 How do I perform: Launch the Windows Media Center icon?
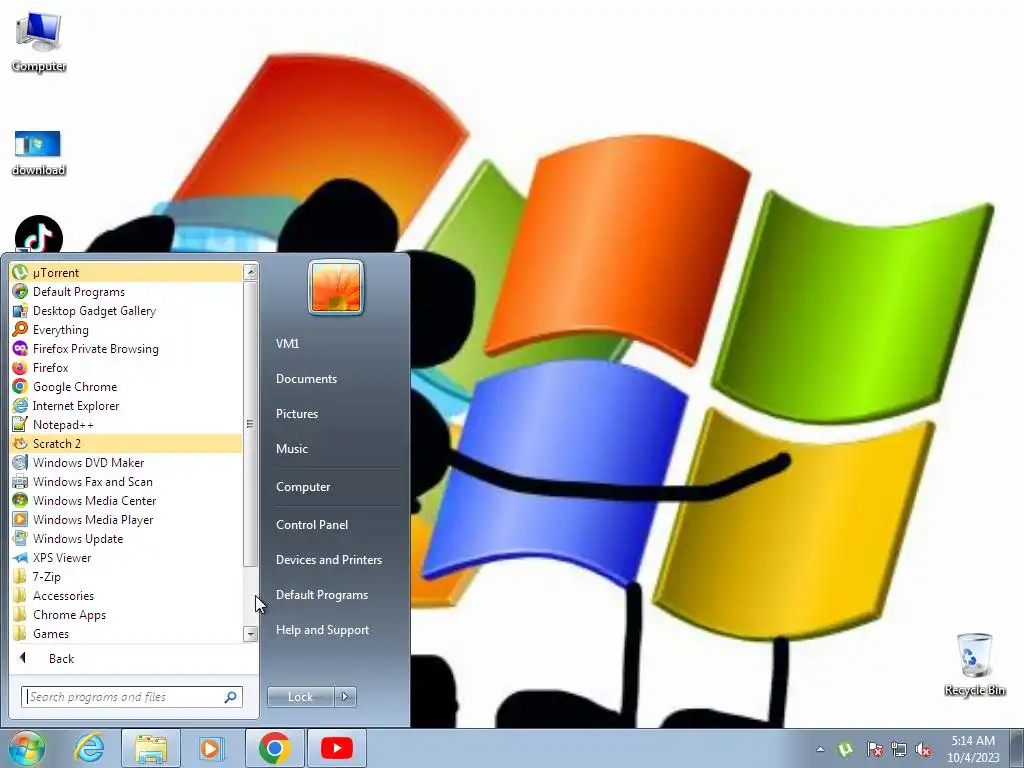pyautogui.click(x=20, y=500)
